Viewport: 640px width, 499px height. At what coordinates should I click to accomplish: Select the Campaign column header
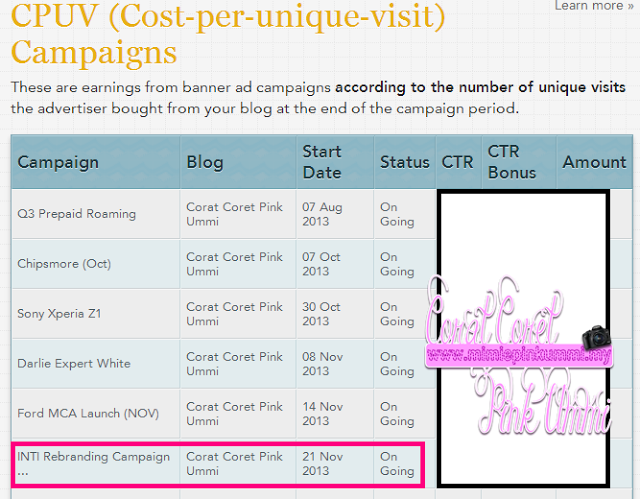(x=58, y=162)
